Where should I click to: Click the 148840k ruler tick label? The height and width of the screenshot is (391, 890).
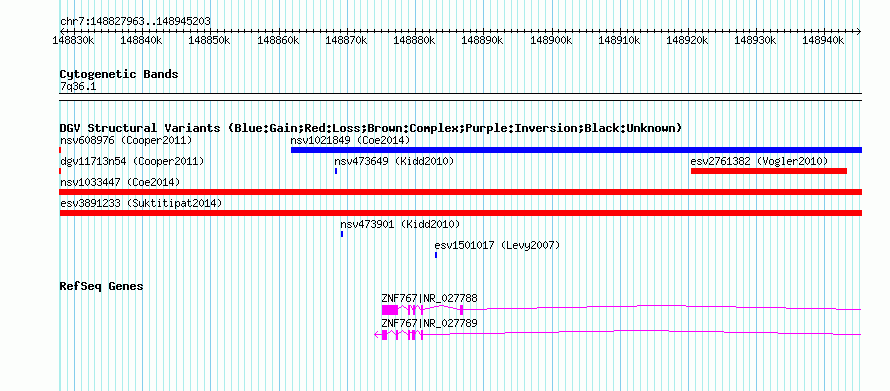[142, 40]
